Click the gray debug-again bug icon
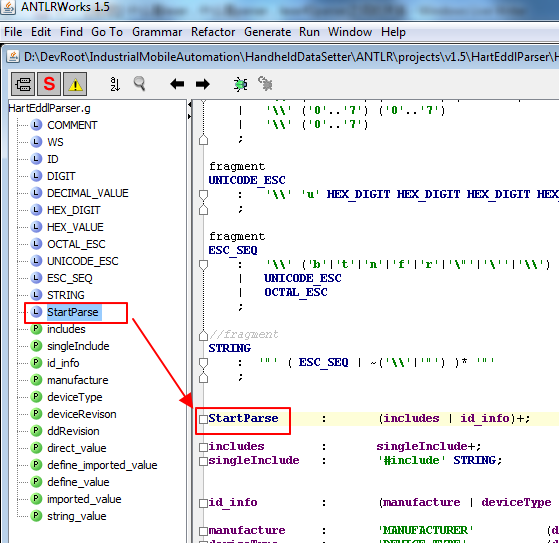 click(x=266, y=84)
